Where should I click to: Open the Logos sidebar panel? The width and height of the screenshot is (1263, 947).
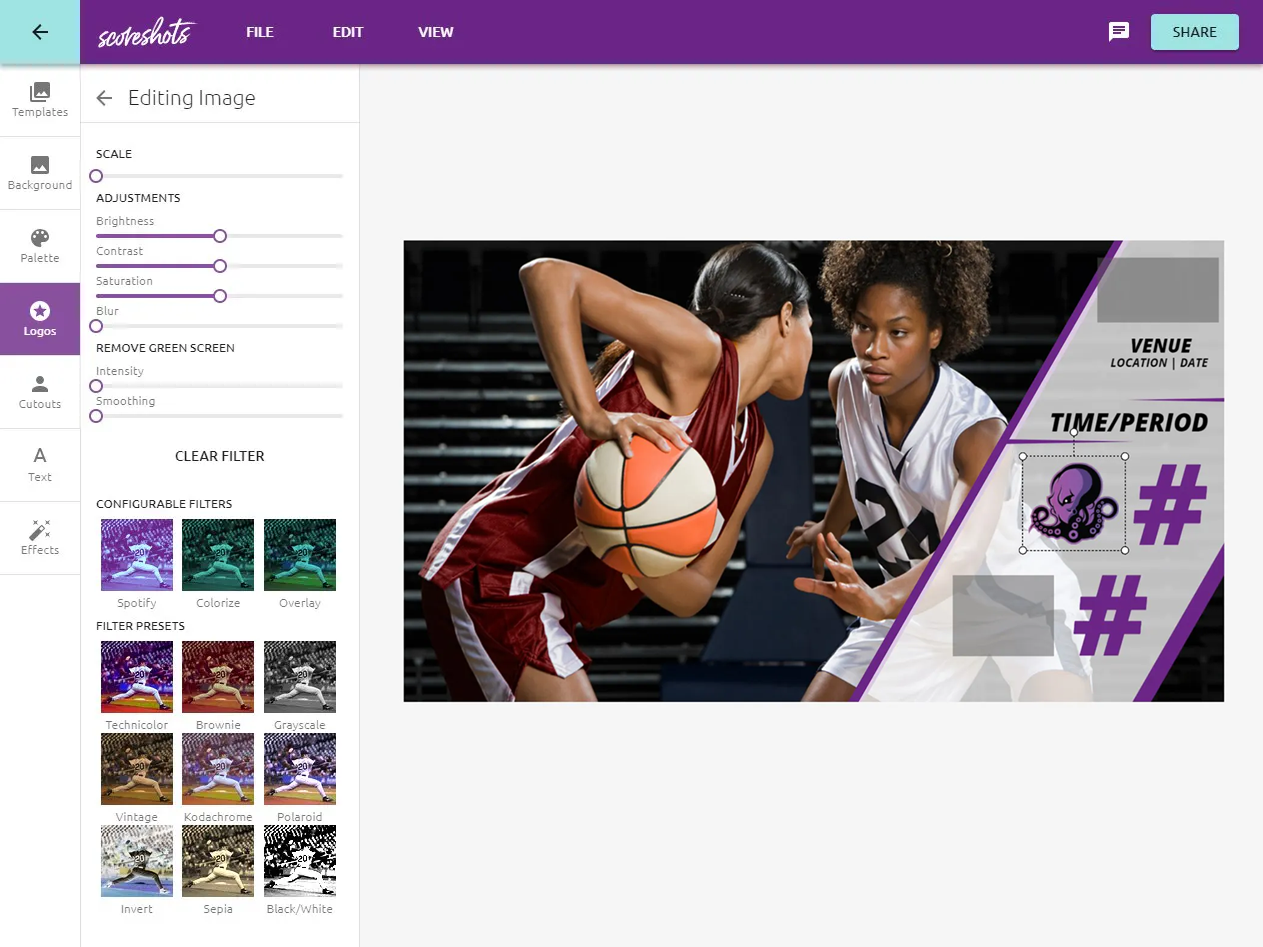tap(40, 319)
